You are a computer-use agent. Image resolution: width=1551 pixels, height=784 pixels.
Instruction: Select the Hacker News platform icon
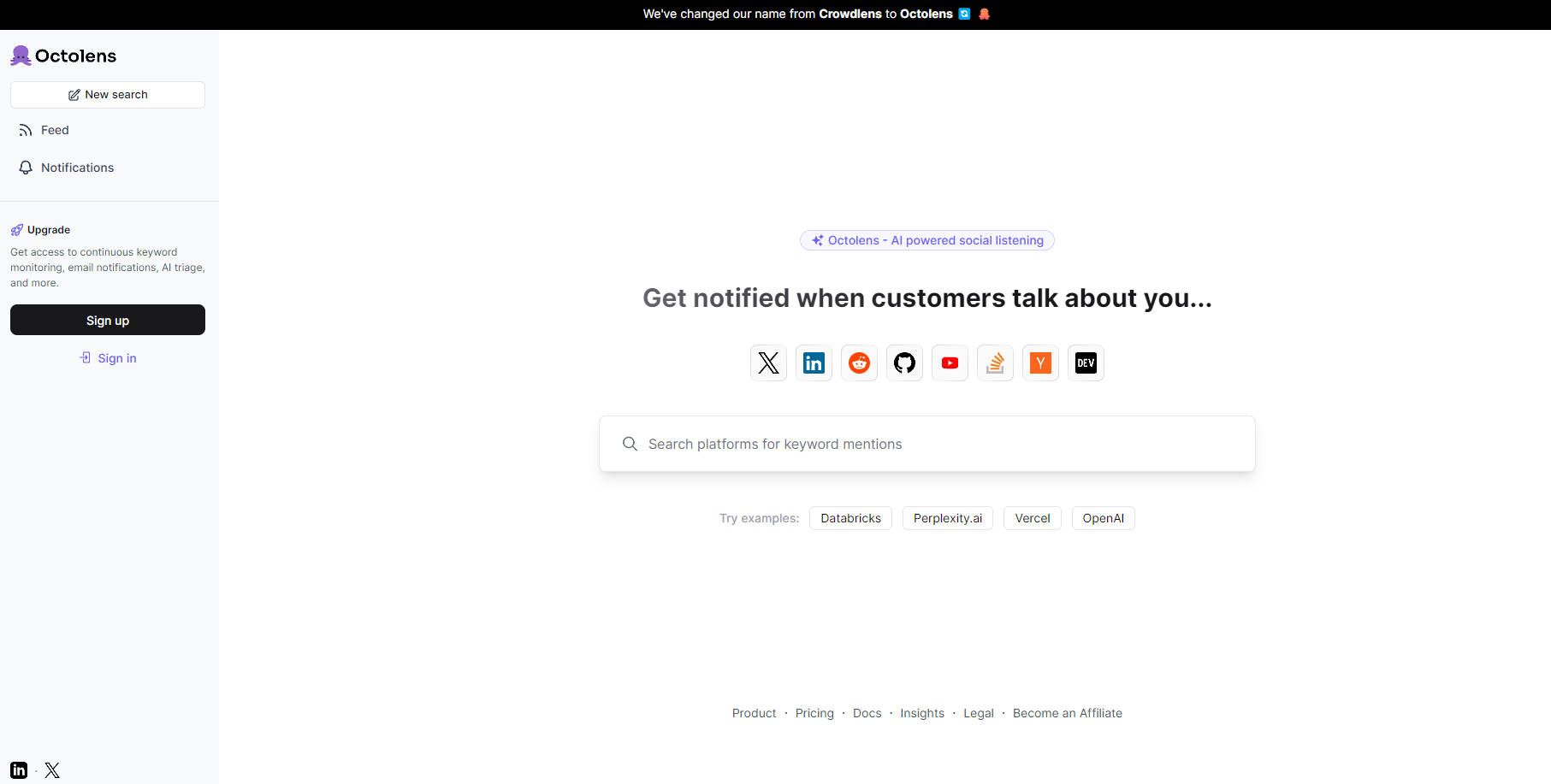pyautogui.click(x=1040, y=363)
